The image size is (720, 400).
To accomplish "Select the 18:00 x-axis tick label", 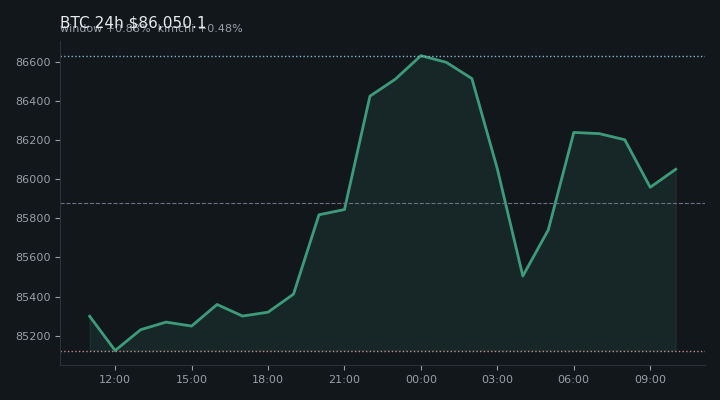I will coord(268,379).
